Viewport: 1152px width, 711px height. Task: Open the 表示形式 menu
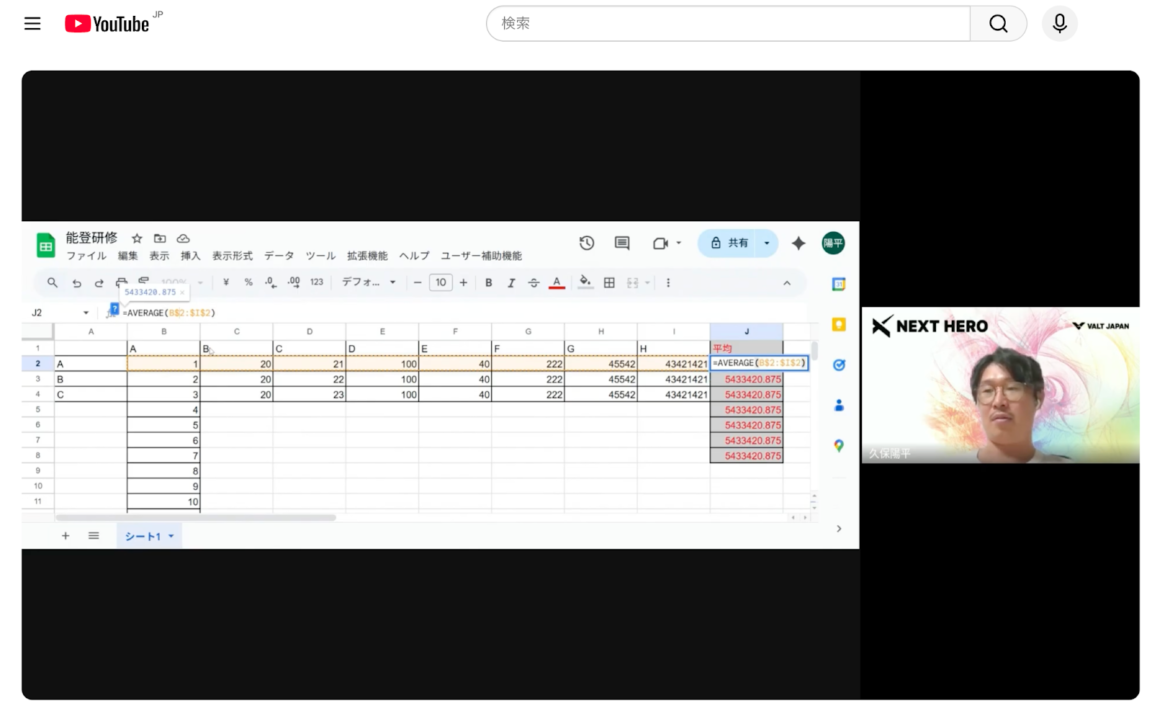232,256
